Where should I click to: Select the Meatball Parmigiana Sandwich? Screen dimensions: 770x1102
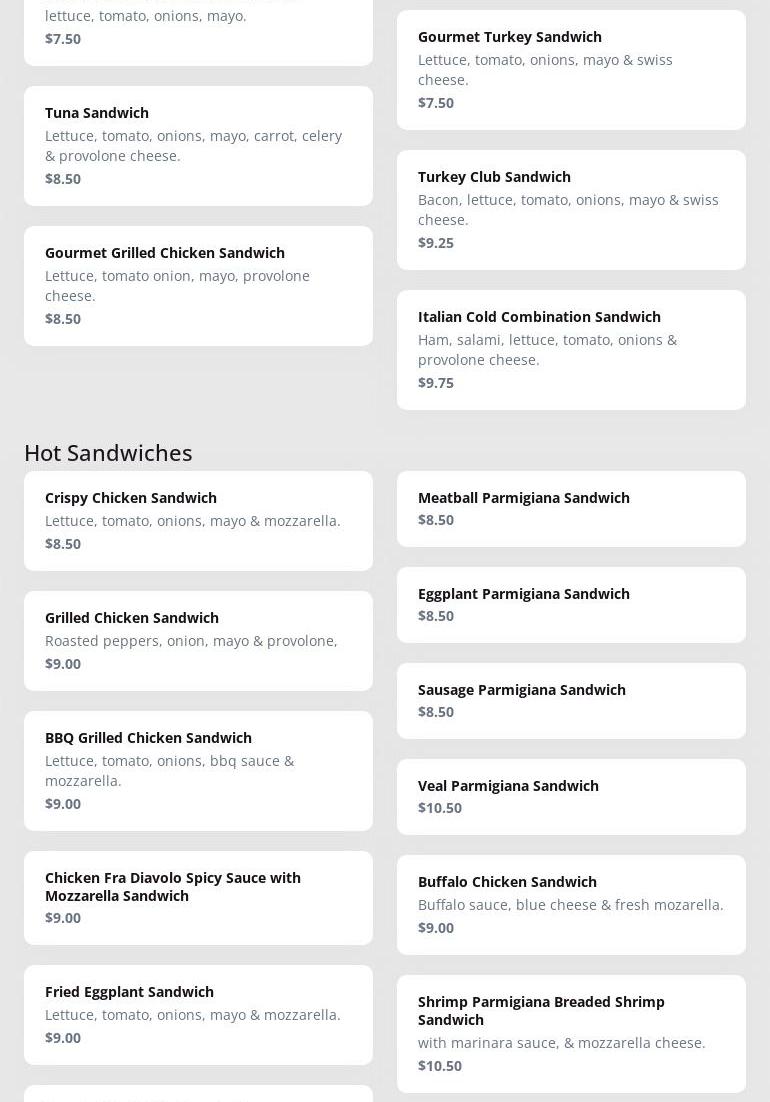tap(571, 508)
